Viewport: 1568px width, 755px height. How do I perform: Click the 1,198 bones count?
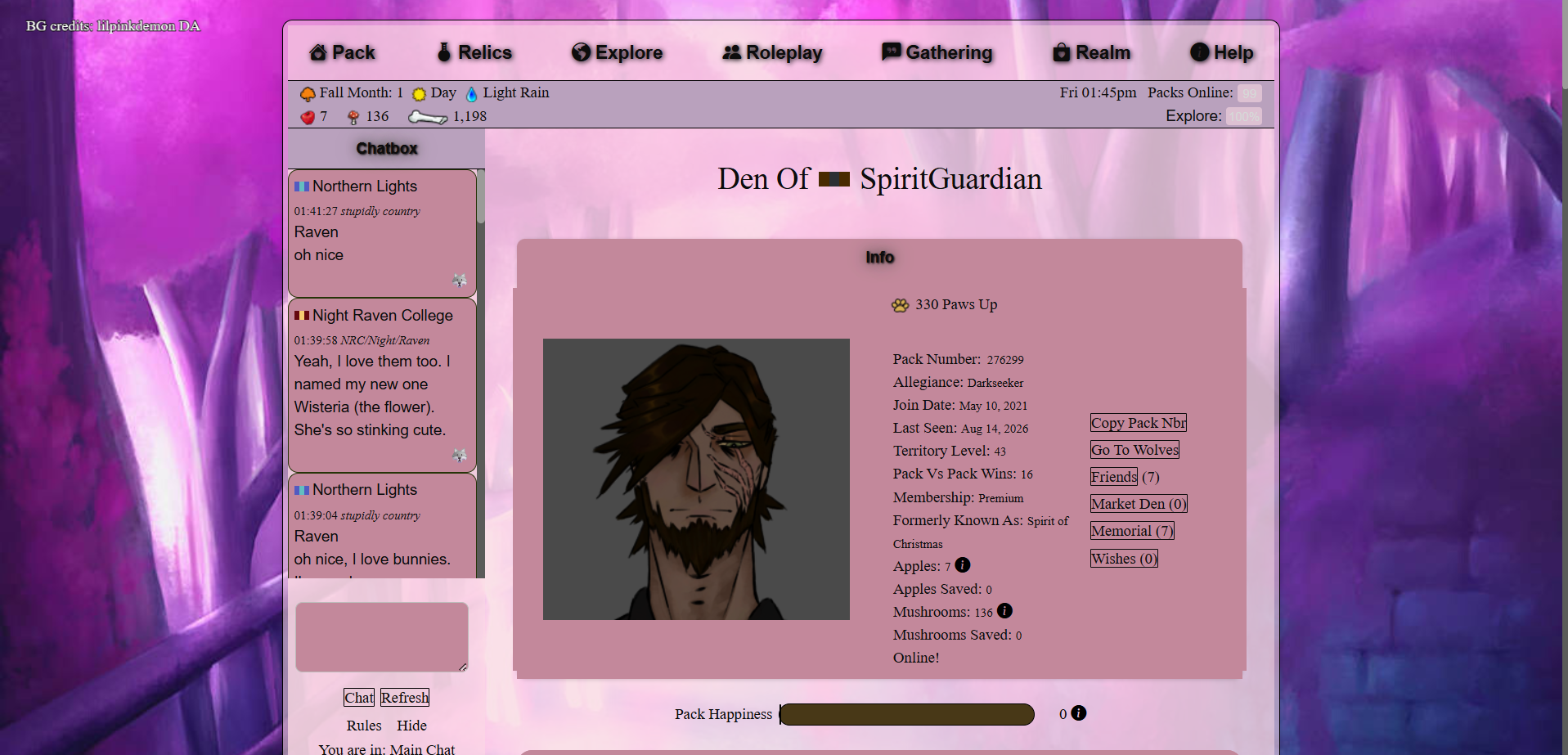pyautogui.click(x=470, y=116)
